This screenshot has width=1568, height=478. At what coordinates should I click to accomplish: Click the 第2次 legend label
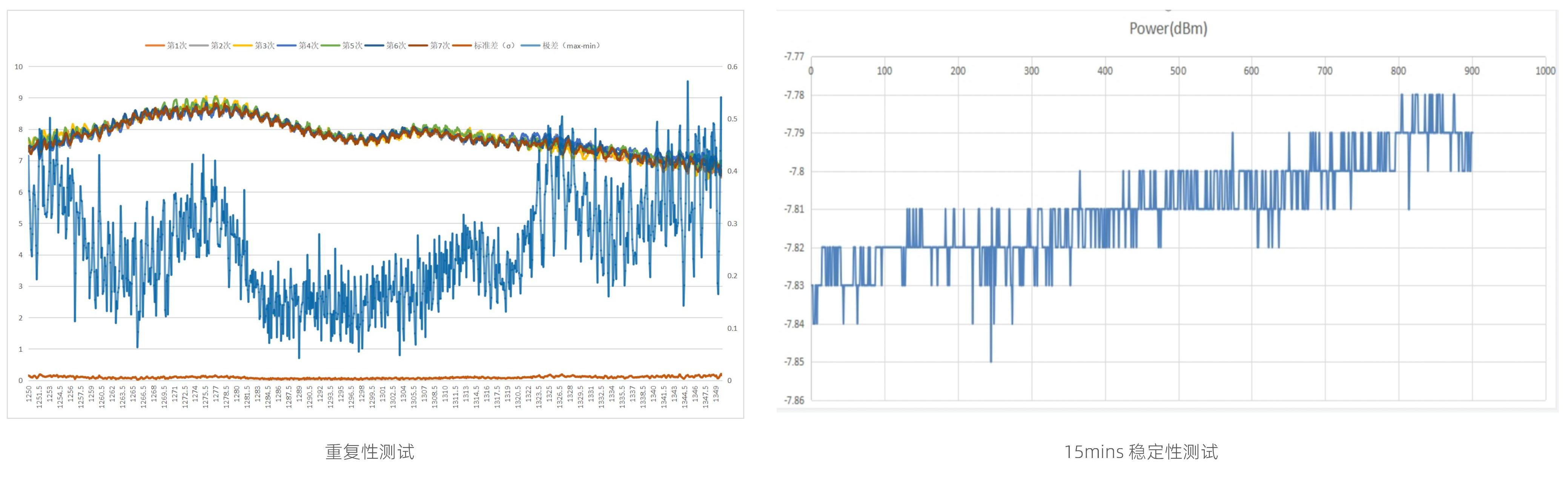220,46
